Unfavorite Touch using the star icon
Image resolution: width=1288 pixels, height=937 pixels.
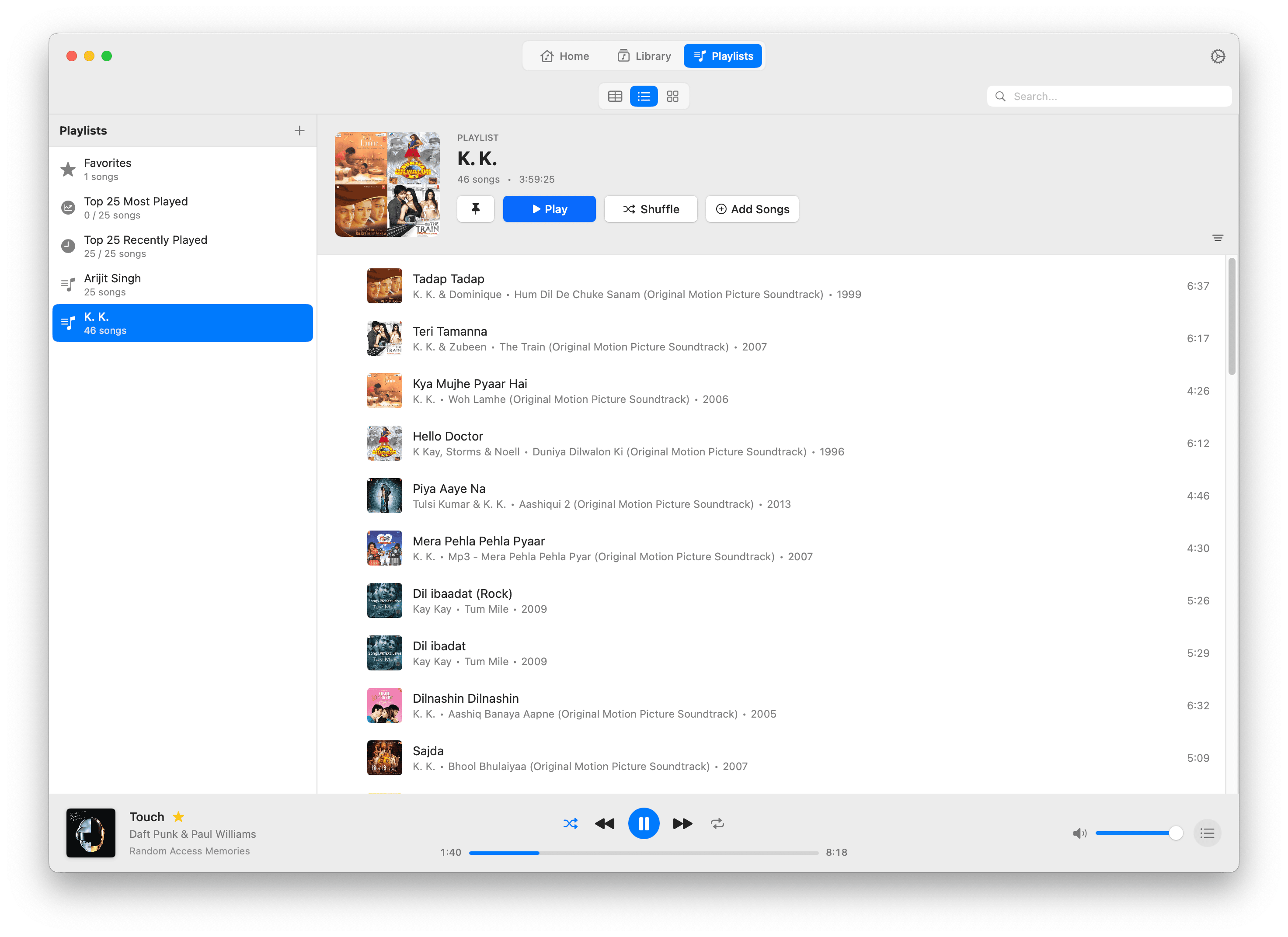click(178, 817)
